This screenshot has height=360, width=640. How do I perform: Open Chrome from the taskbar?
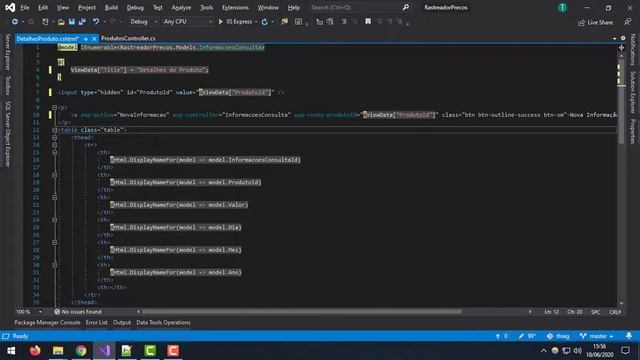pos(81,351)
